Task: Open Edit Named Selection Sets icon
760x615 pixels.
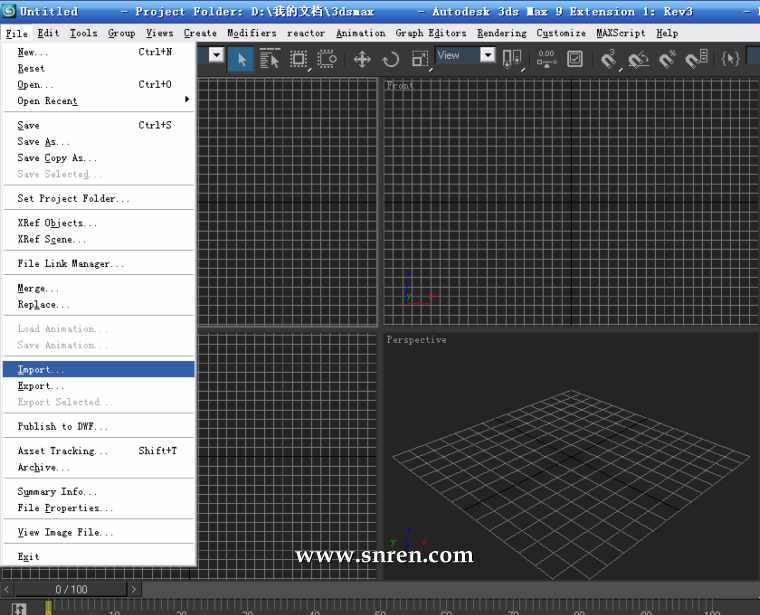Action: [730, 59]
